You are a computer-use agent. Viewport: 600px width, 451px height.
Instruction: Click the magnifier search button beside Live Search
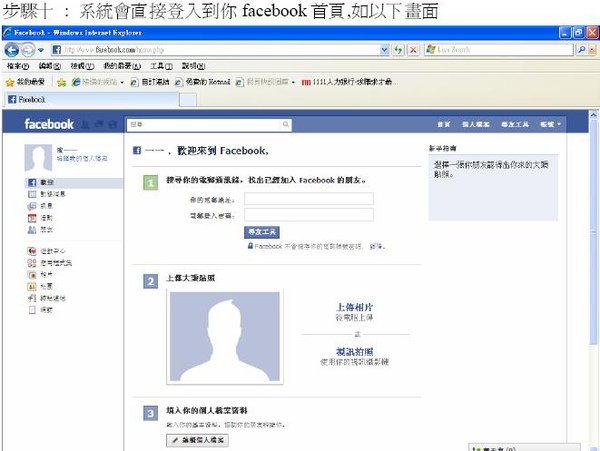coord(581,50)
